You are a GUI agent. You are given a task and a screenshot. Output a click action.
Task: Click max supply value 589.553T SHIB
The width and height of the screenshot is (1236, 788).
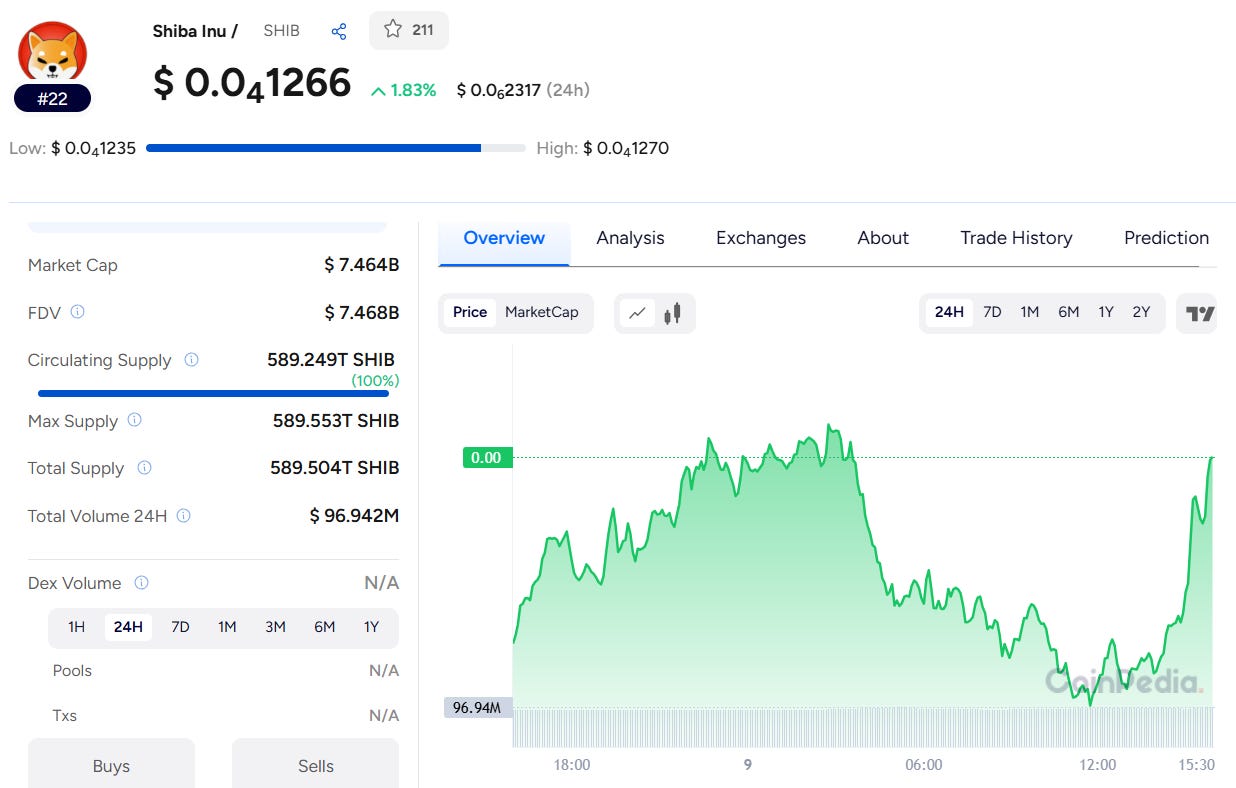click(x=336, y=421)
